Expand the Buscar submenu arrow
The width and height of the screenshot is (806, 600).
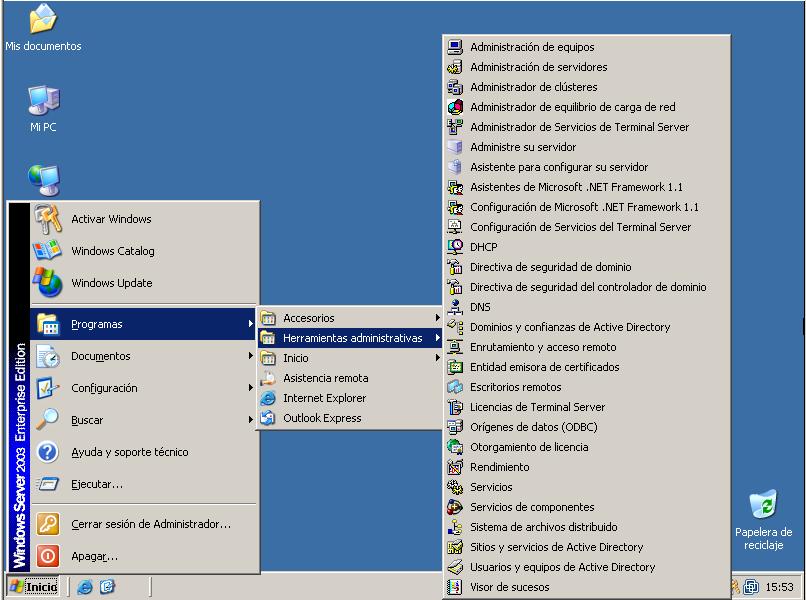click(250, 420)
